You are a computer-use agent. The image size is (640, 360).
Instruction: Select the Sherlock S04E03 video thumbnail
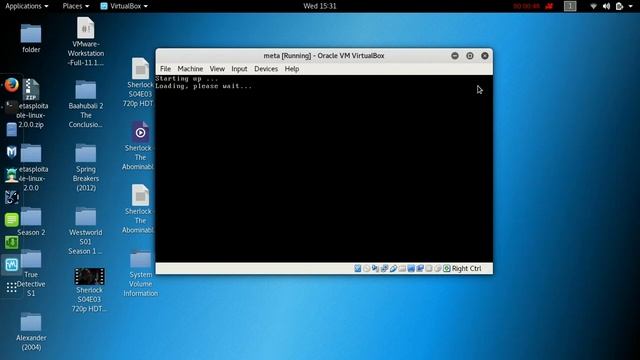click(89, 290)
